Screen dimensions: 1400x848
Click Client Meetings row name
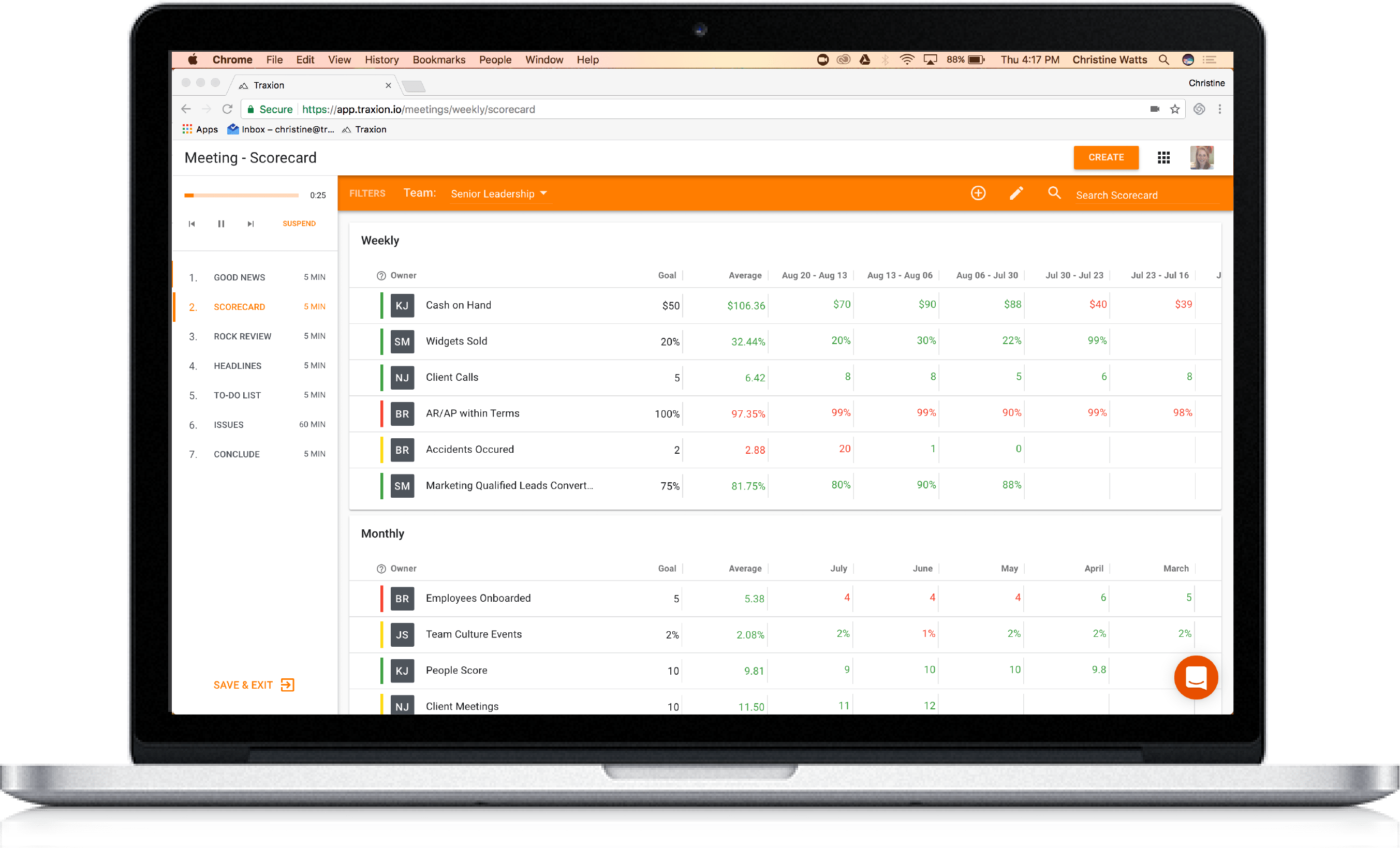pyautogui.click(x=462, y=707)
